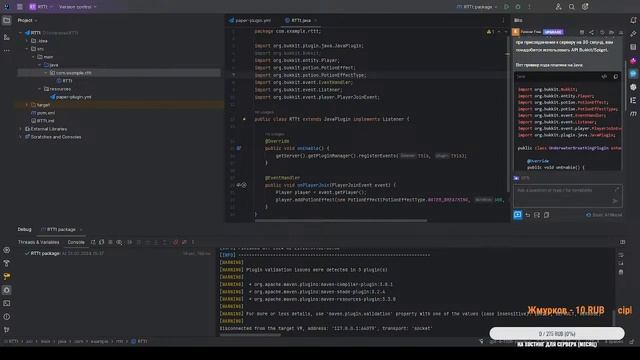This screenshot has width=640, height=360.
Task: Open Bito tool window in right sidebar
Action: click(x=633, y=74)
